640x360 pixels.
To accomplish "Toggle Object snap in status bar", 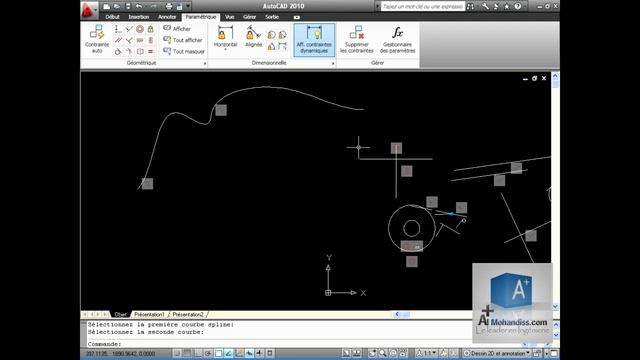I will pyautogui.click(x=218, y=353).
